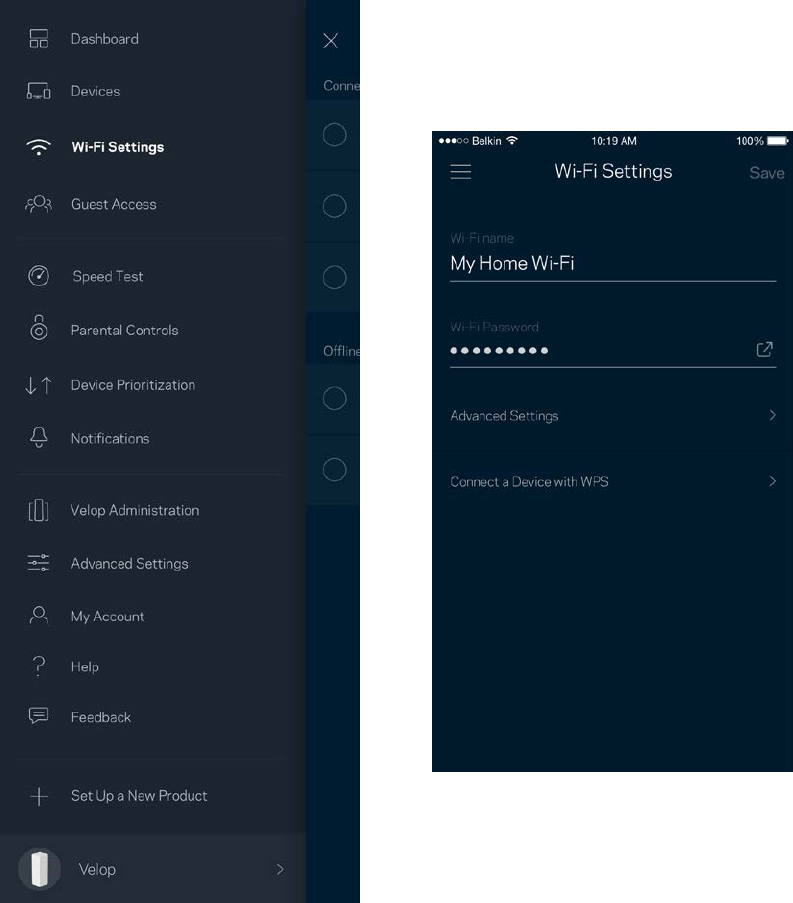
Task: Expand the Connect a Device with WPS chevron
Action: 772,481
